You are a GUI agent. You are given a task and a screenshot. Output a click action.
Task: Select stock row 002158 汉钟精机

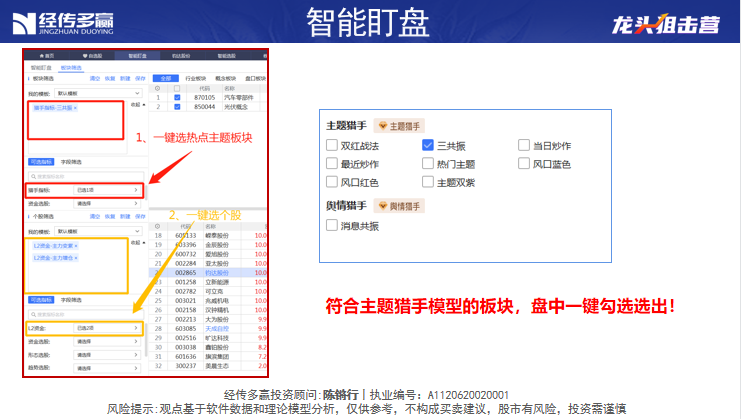pyautogui.click(x=208, y=310)
